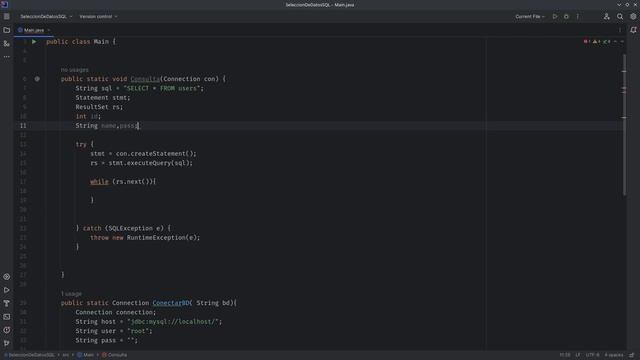Open the 4 spaces indent selector
Image resolution: width=640 pixels, height=360 pixels.
pos(614,355)
